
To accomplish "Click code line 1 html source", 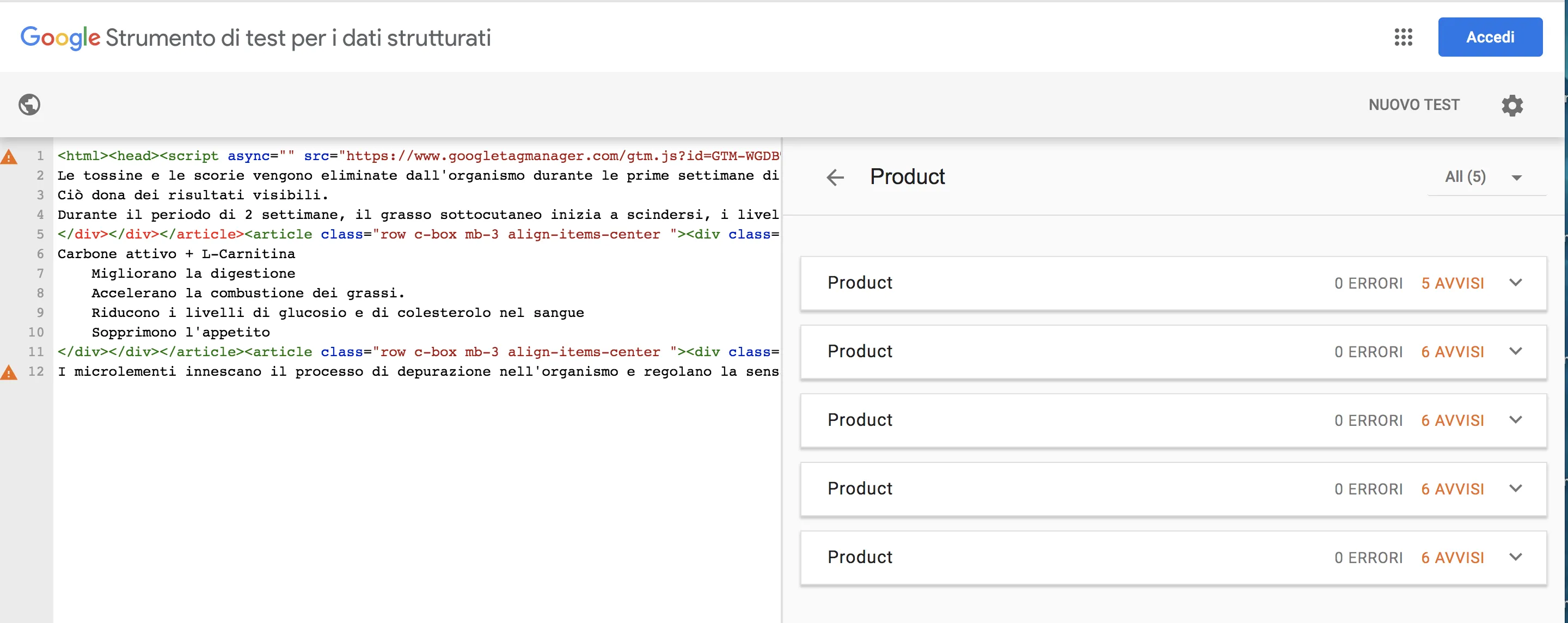I will click(418, 156).
